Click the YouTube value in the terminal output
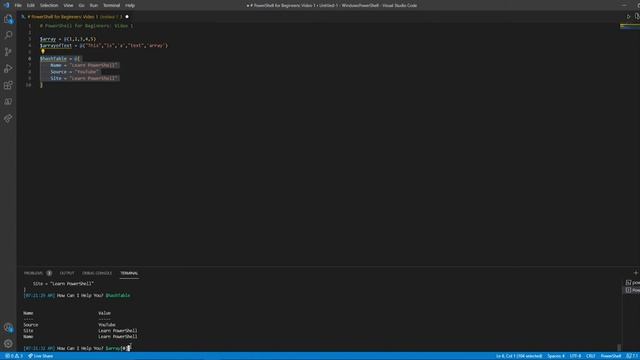Viewport: 640px width, 360px height. click(107, 325)
